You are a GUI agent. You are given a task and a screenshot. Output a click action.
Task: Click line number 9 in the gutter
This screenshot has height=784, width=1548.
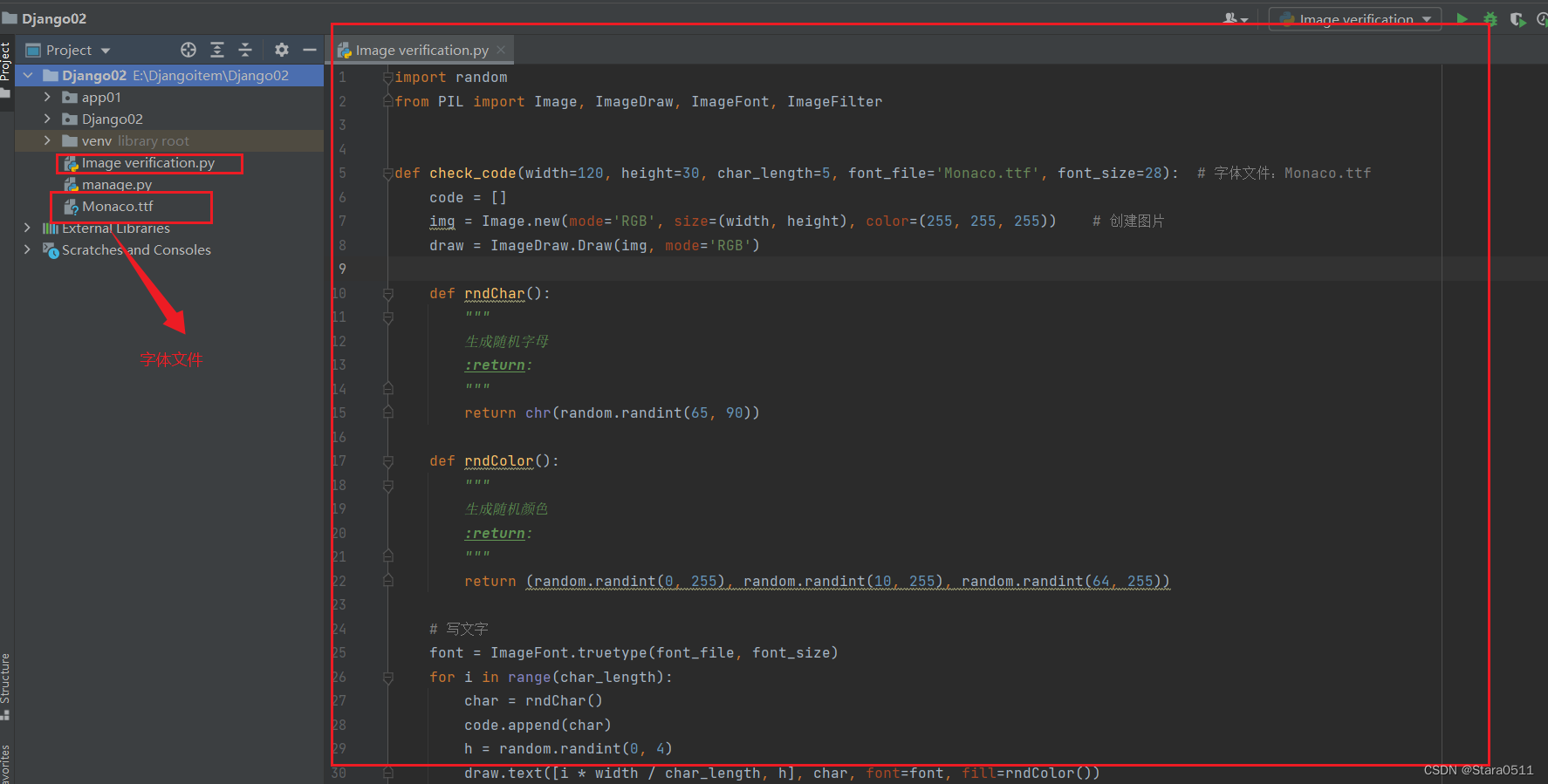tap(342, 269)
